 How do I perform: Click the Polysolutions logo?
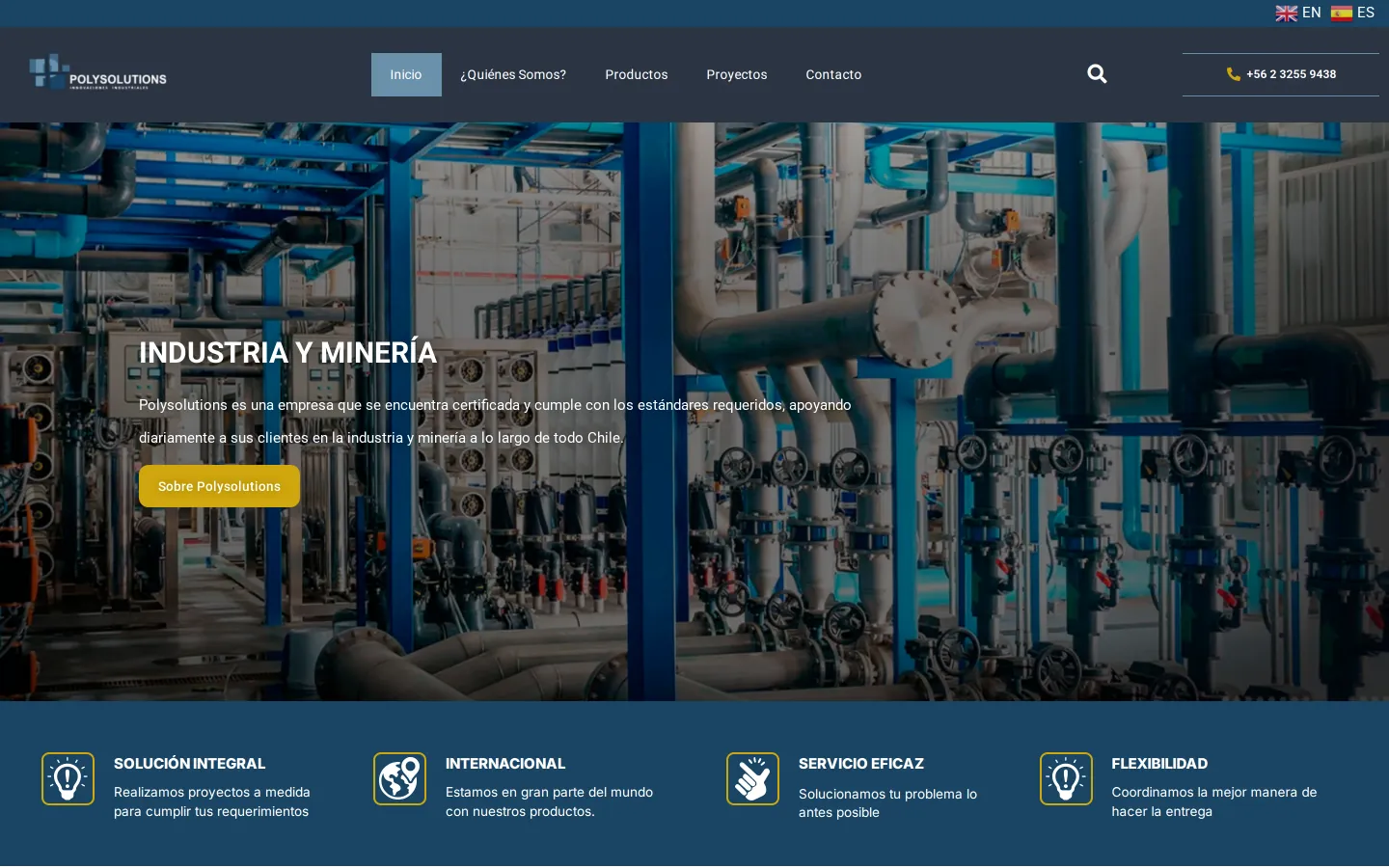coord(97,72)
